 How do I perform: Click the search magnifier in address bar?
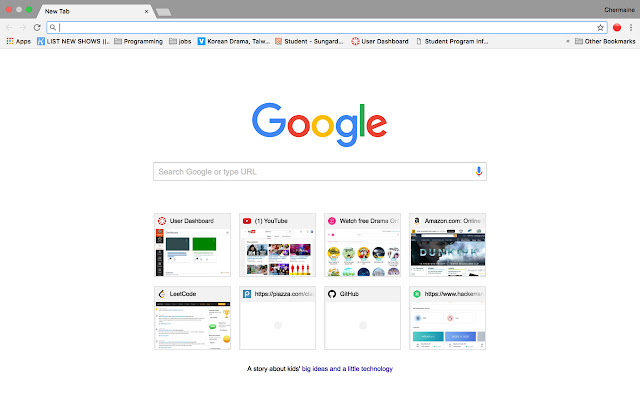(x=53, y=27)
